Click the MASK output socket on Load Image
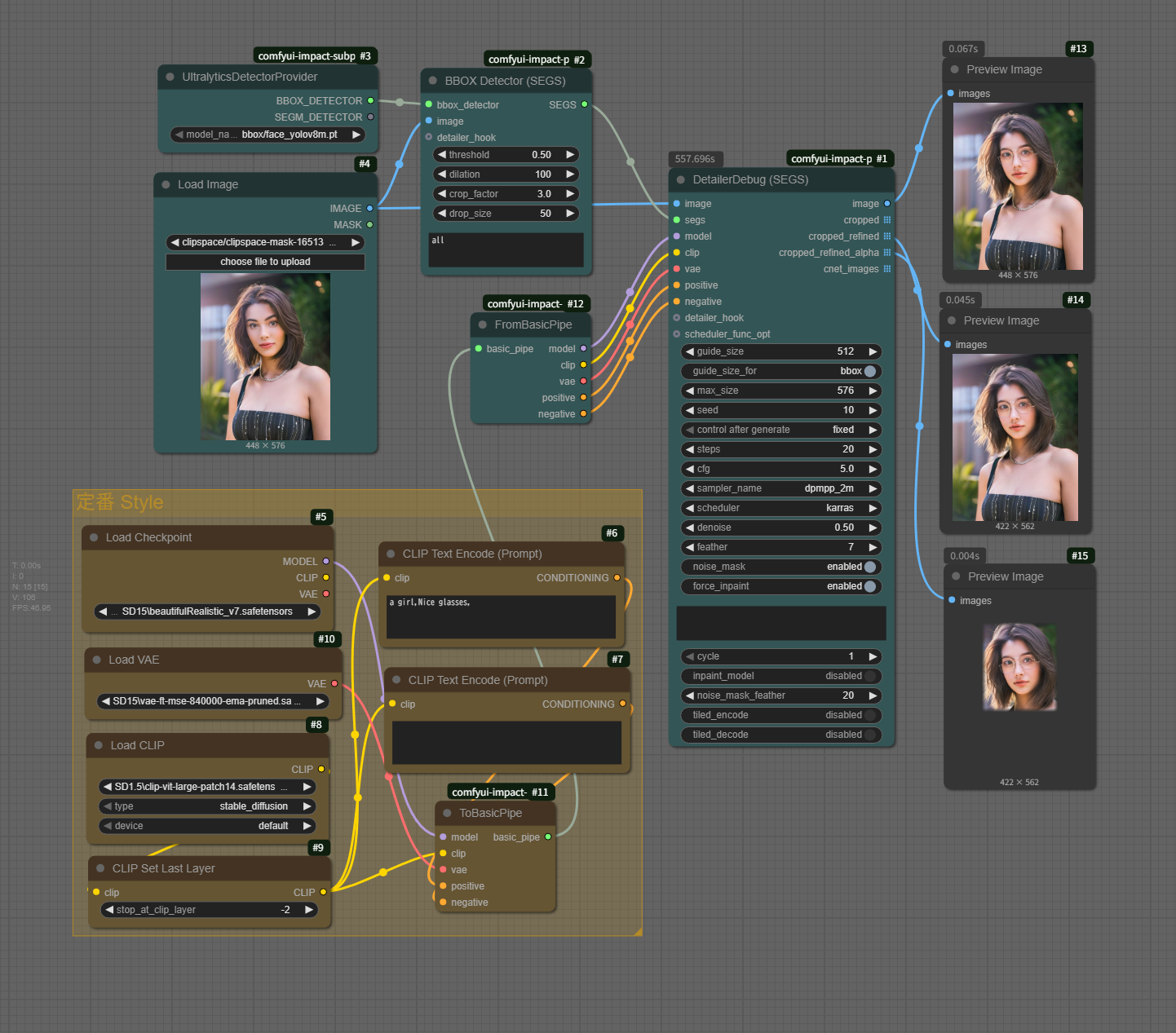The height and width of the screenshot is (1033, 1176). pos(369,224)
